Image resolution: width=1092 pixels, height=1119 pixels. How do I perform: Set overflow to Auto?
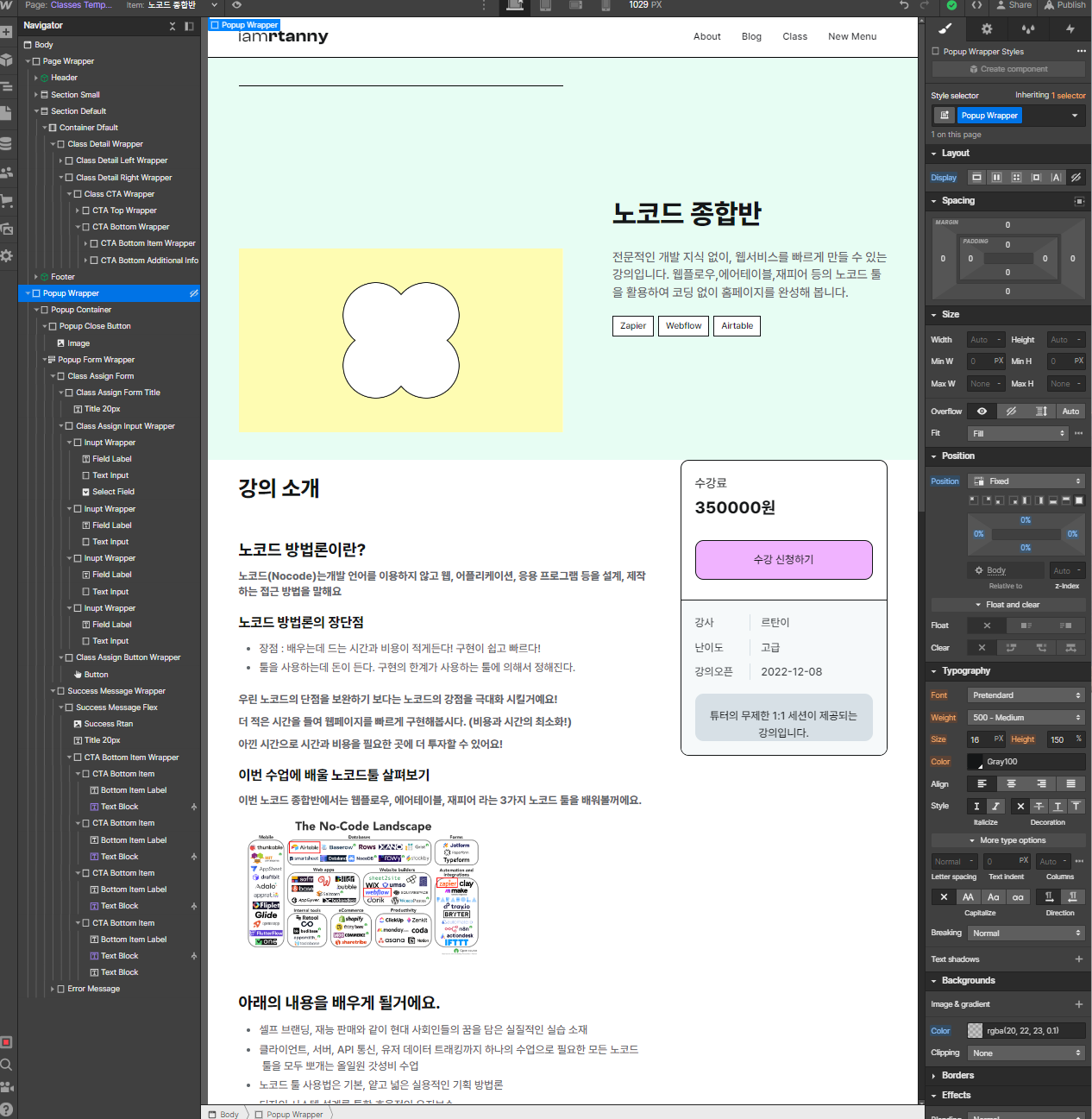point(1070,412)
